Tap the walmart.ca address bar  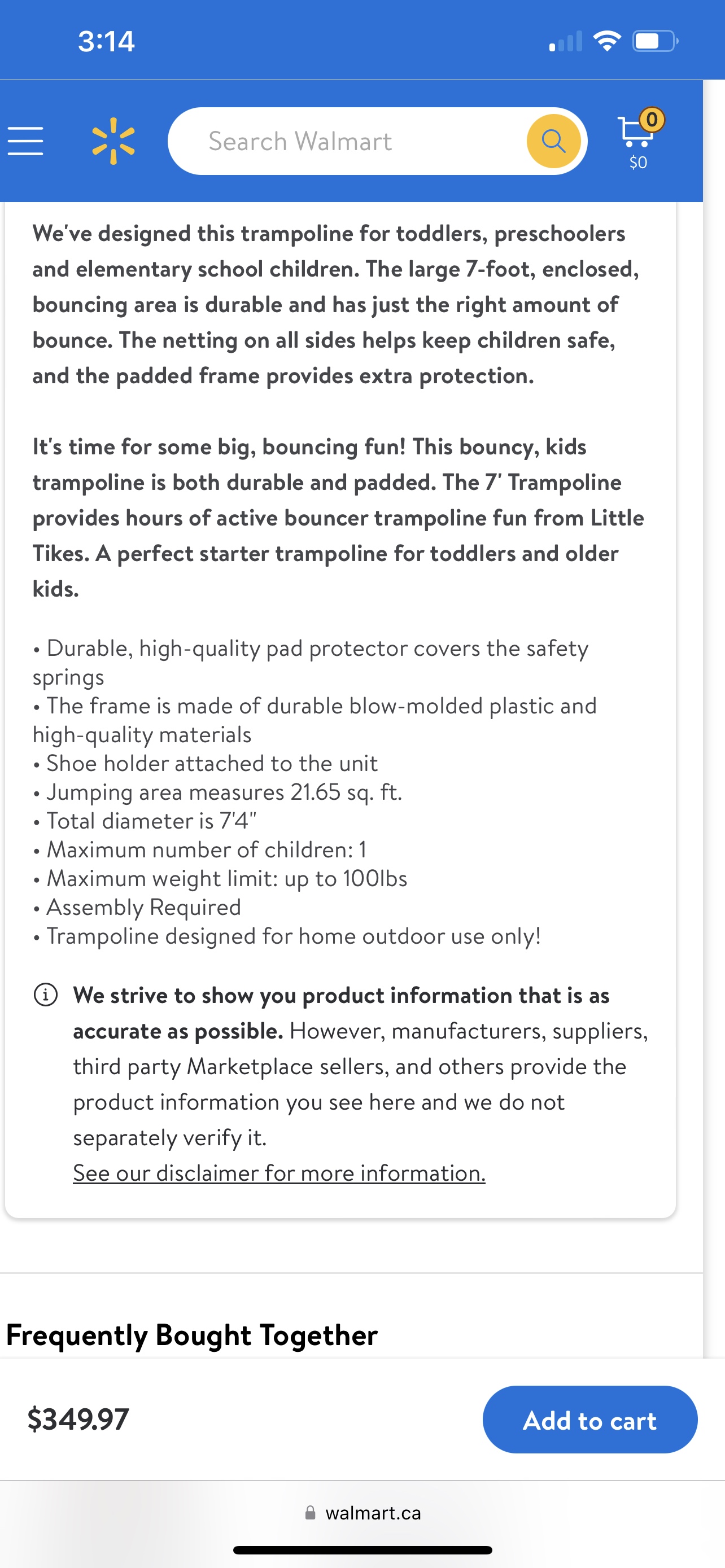pyautogui.click(x=363, y=1513)
